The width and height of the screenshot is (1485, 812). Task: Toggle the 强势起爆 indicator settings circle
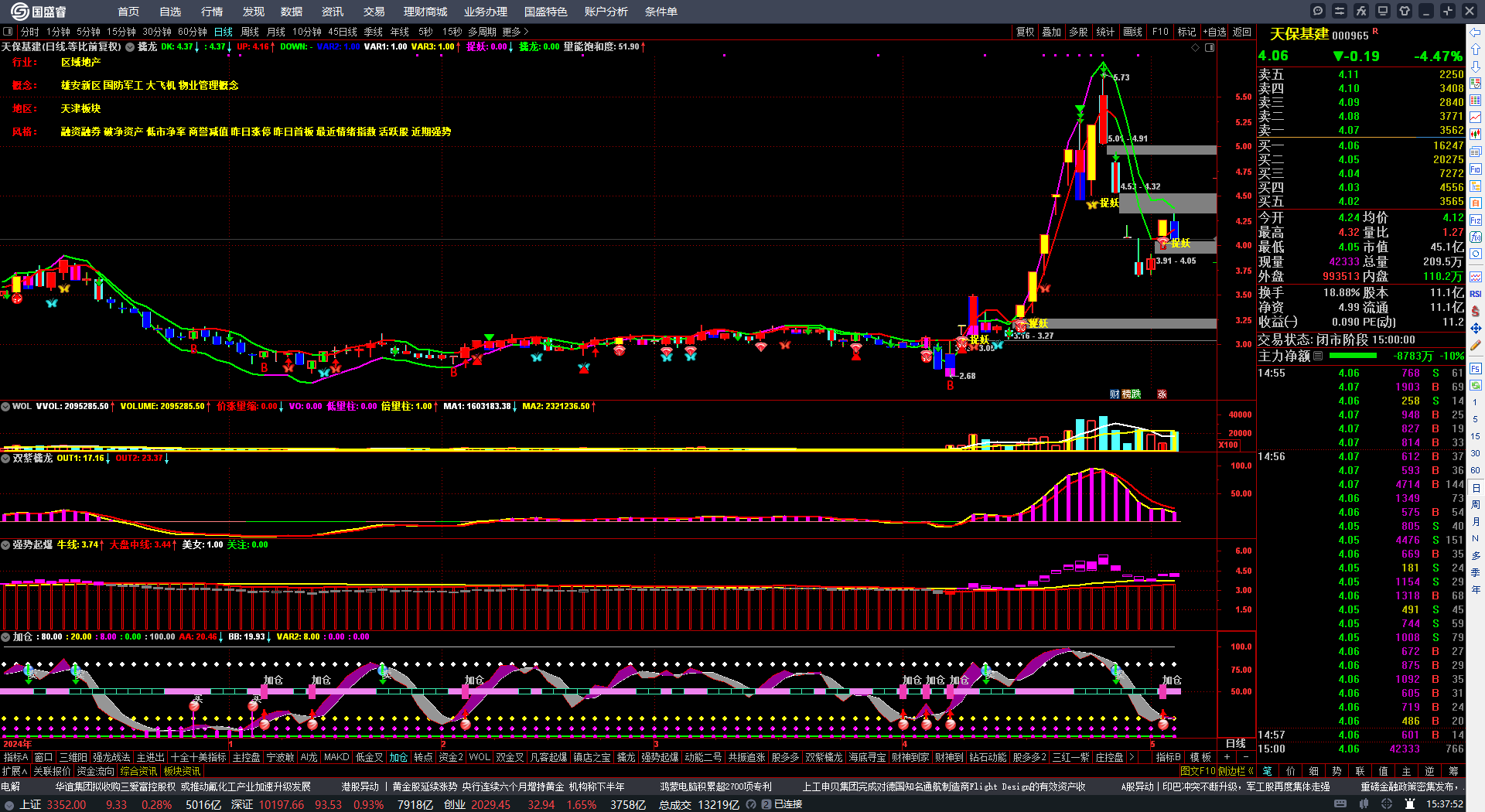point(5,544)
